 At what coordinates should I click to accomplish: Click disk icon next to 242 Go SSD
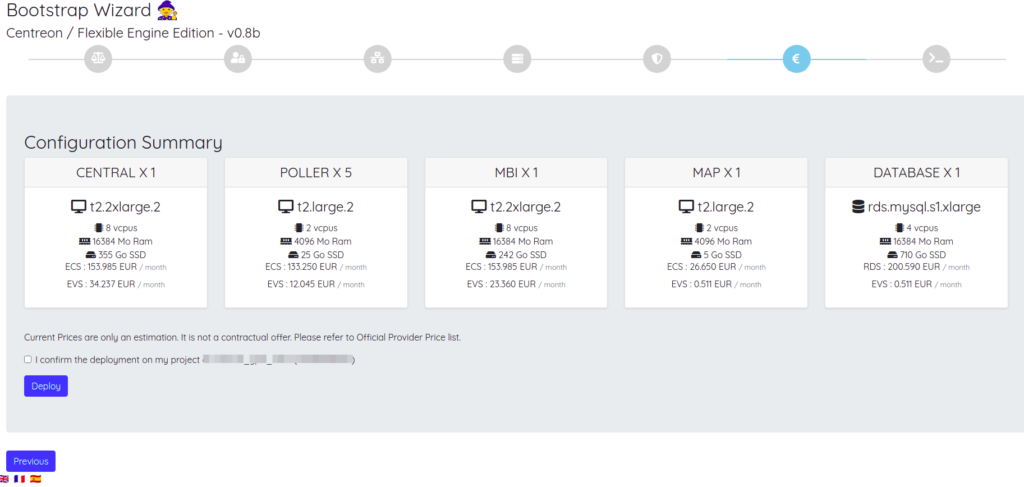click(x=491, y=255)
